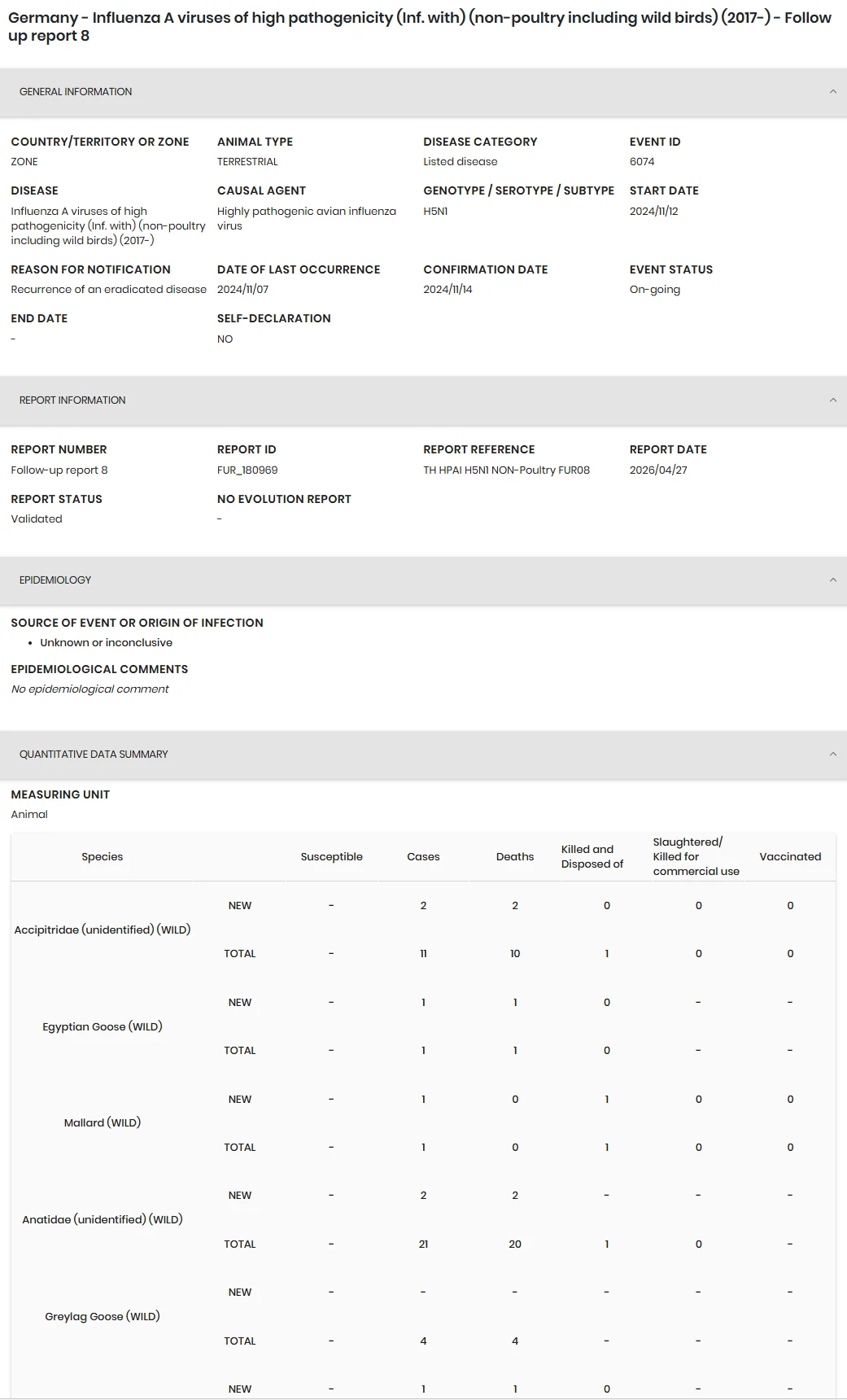Click the Listed disease category value
This screenshot has width=847, height=1400.
pos(460,162)
